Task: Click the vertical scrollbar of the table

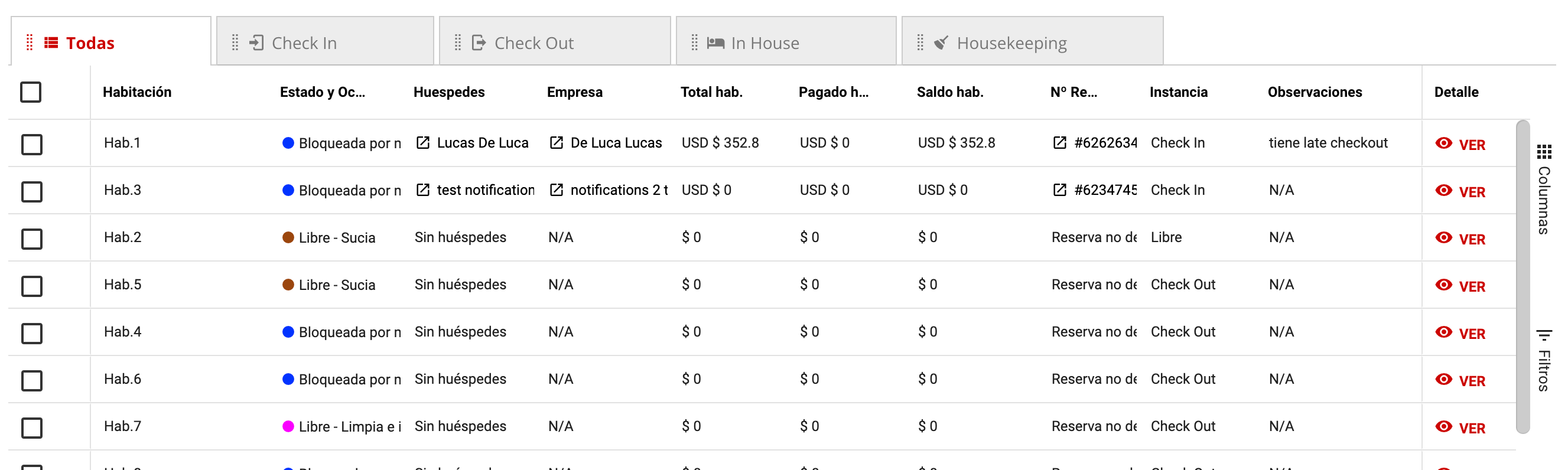Action: point(1523,277)
